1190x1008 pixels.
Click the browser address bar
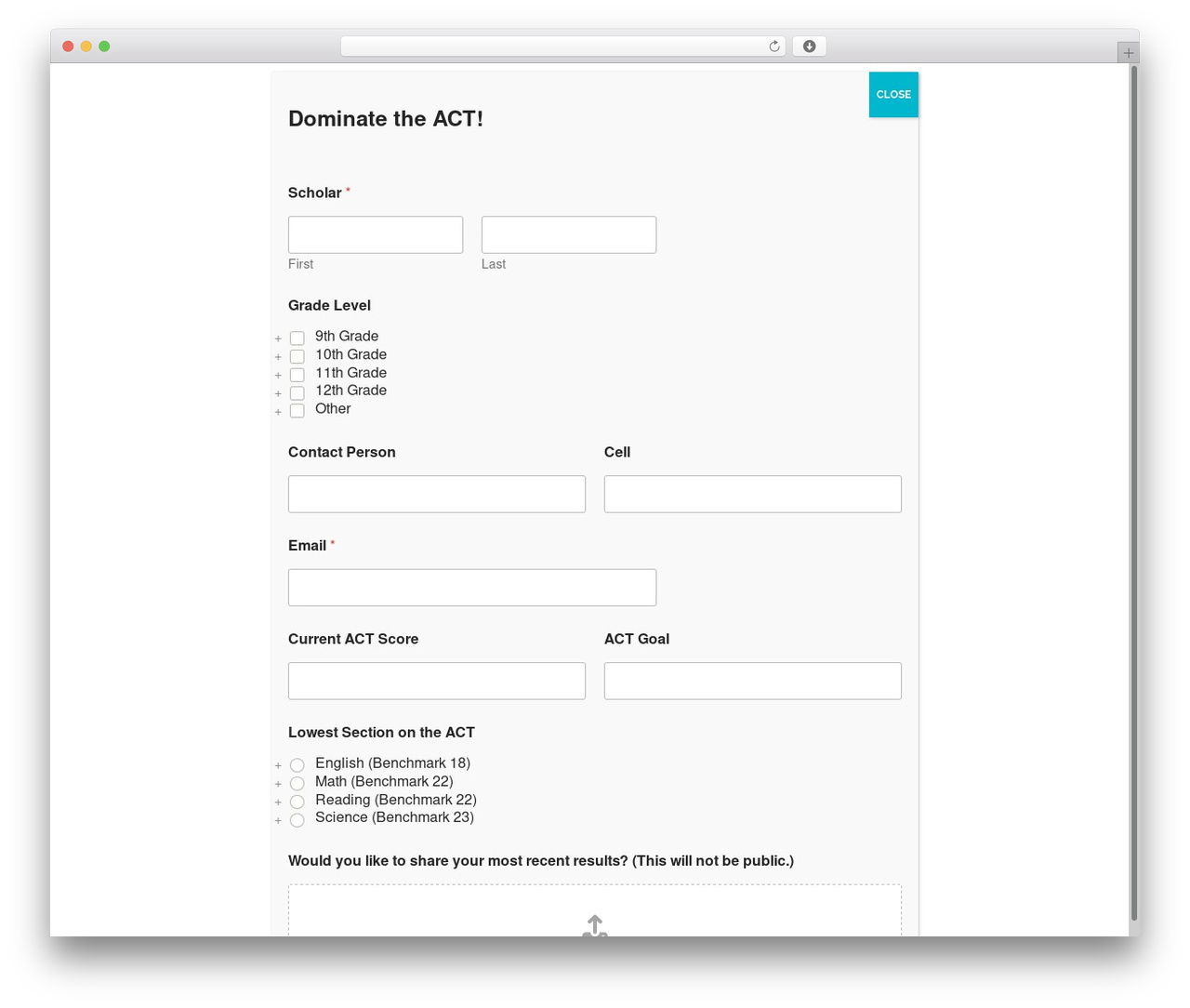[563, 46]
